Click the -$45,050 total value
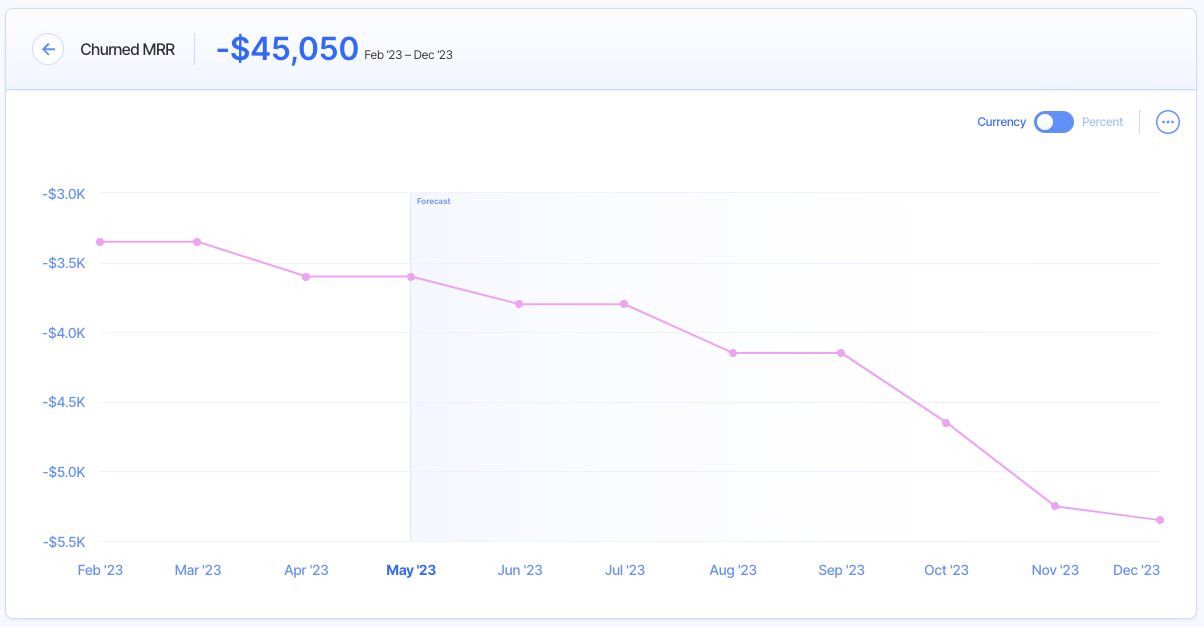This screenshot has height=627, width=1204. click(287, 48)
